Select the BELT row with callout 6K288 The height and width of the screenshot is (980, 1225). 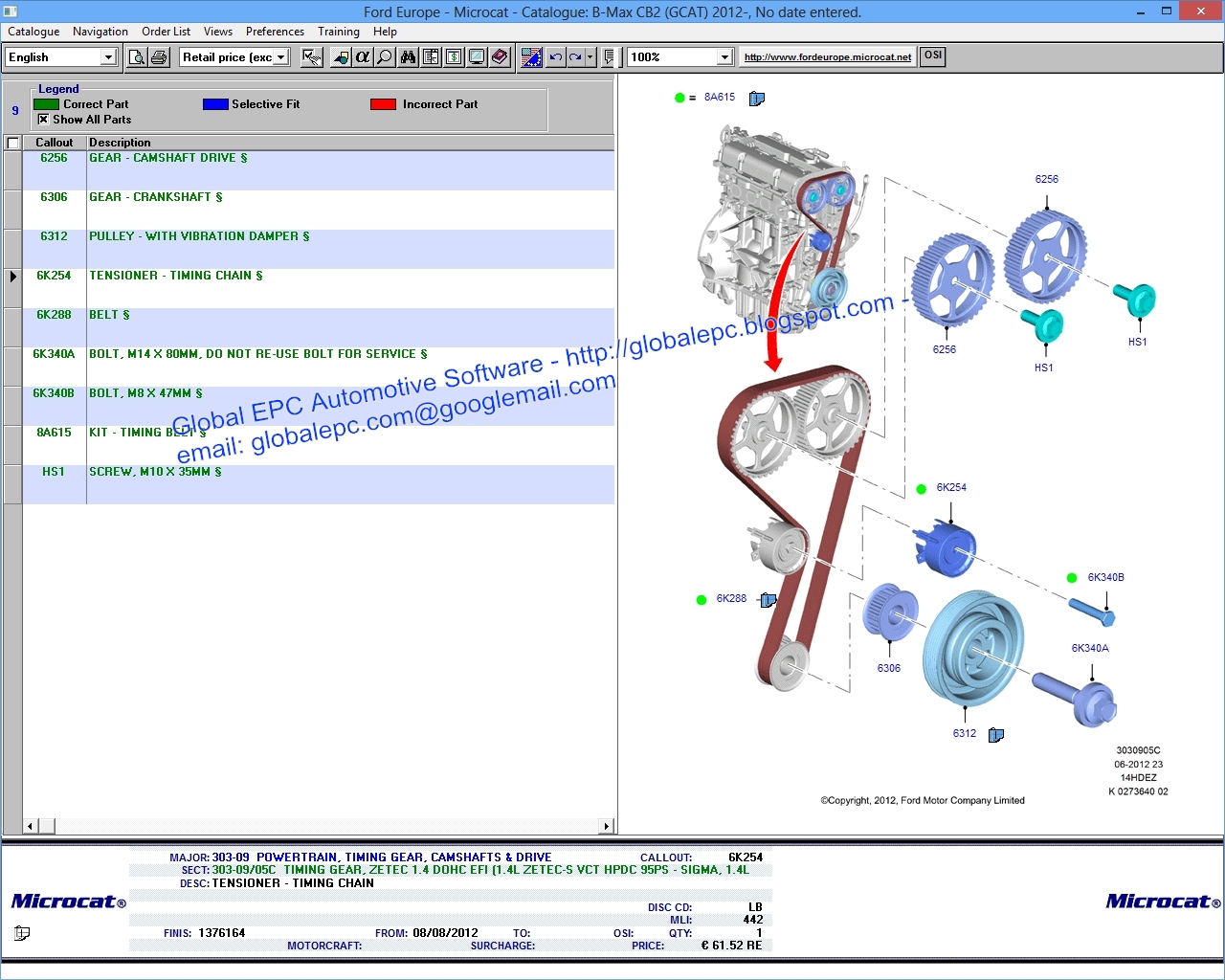[319, 327]
